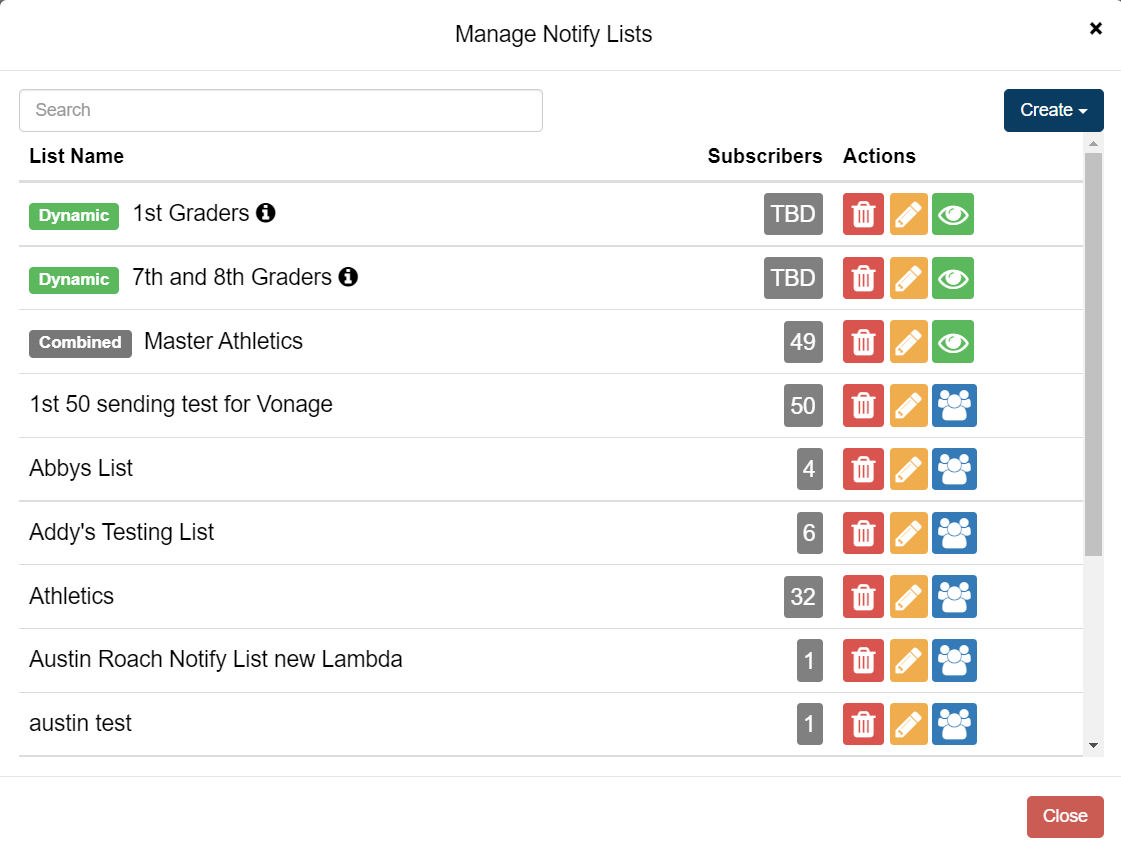Open subscribers for Abbys List
This screenshot has width=1121, height=850.
tap(954, 469)
